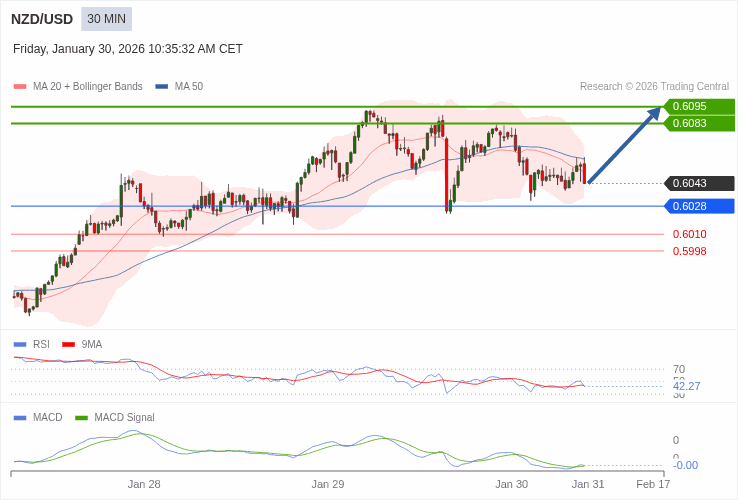Click the NZD/USD pair title
The image size is (738, 500).
click(x=42, y=19)
